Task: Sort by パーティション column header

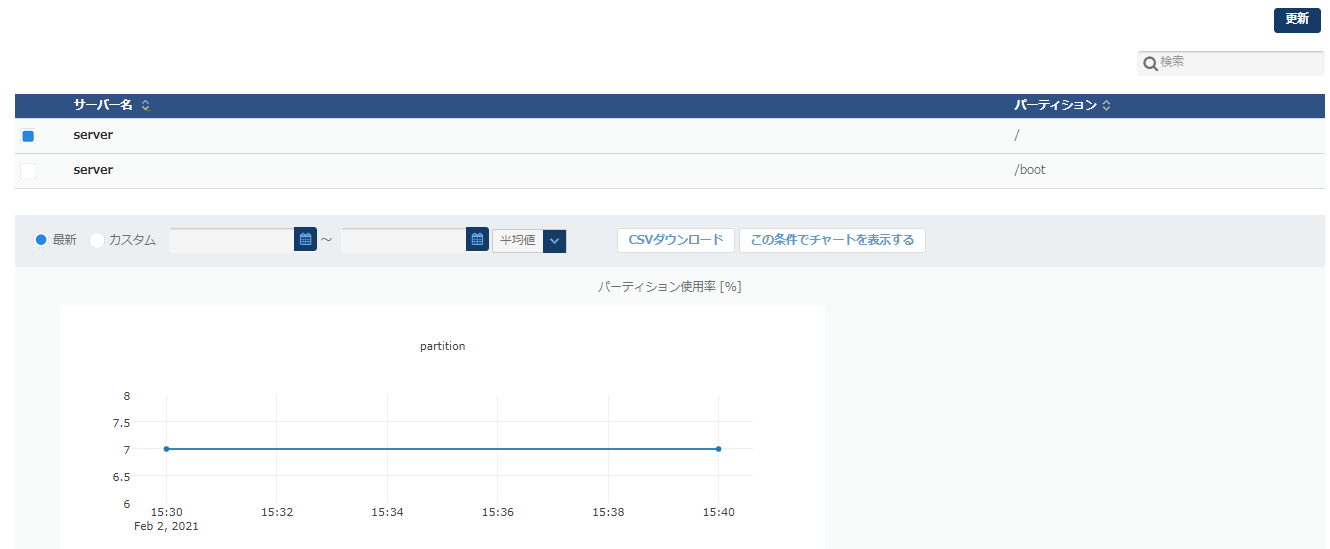Action: [x=1062, y=105]
